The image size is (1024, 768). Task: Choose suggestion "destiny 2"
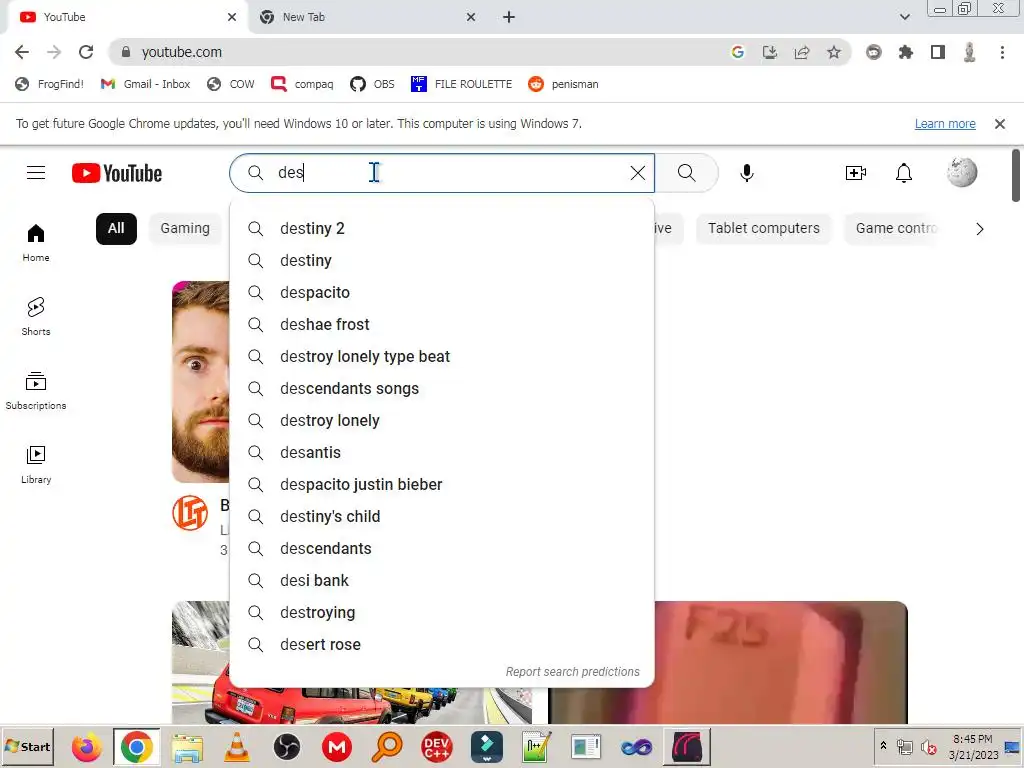click(x=442, y=229)
